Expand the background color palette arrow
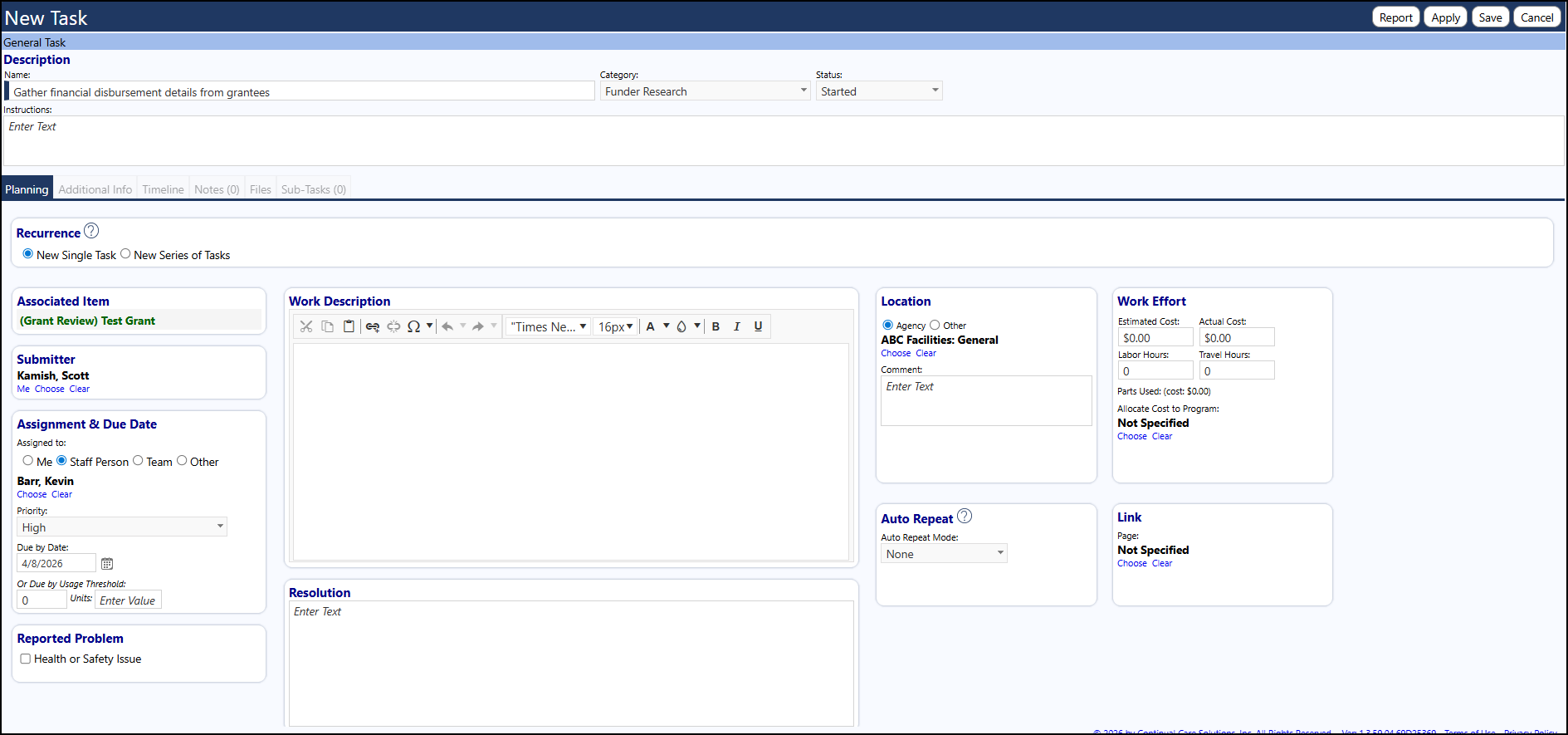Screen dimensions: 1568x735 (697, 326)
